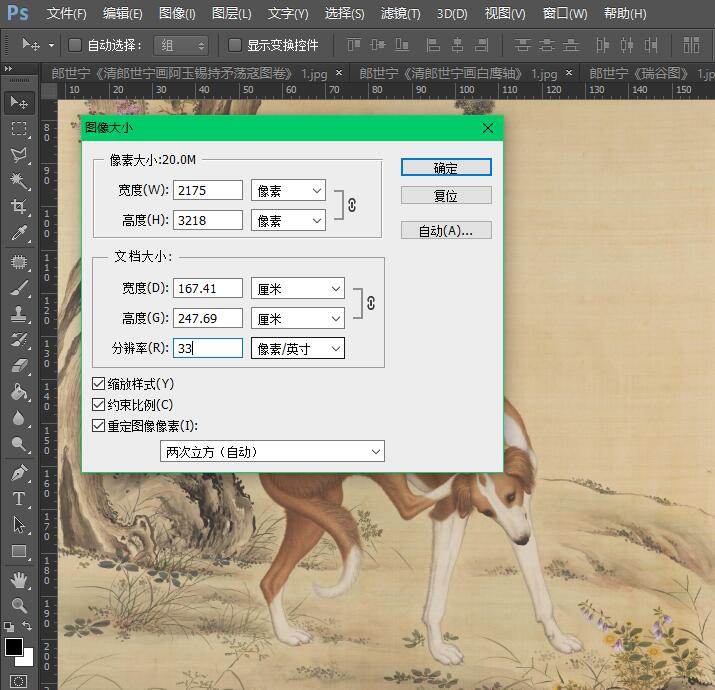Close the 清郎世宁画白鹰轴 tab
715x690 pixels.
click(569, 73)
